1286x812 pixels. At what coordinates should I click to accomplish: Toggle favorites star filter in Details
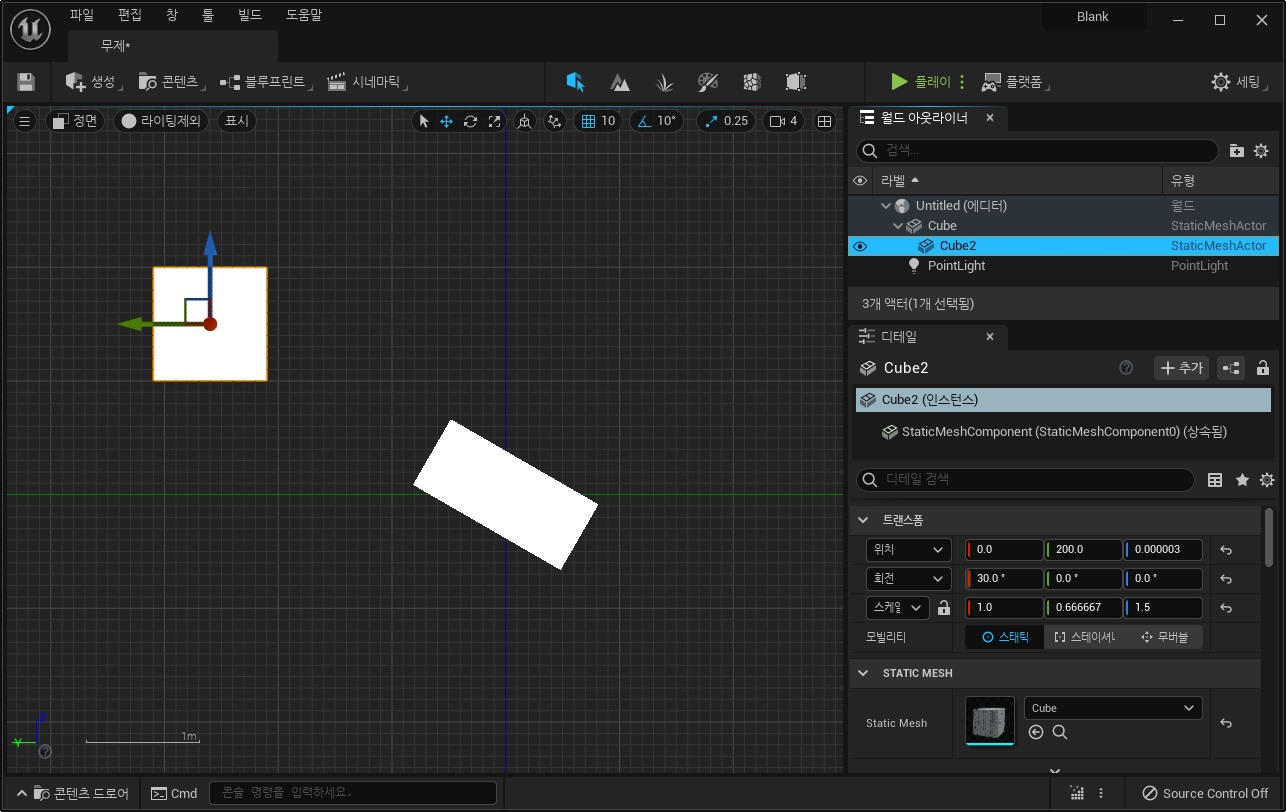[x=1242, y=480]
